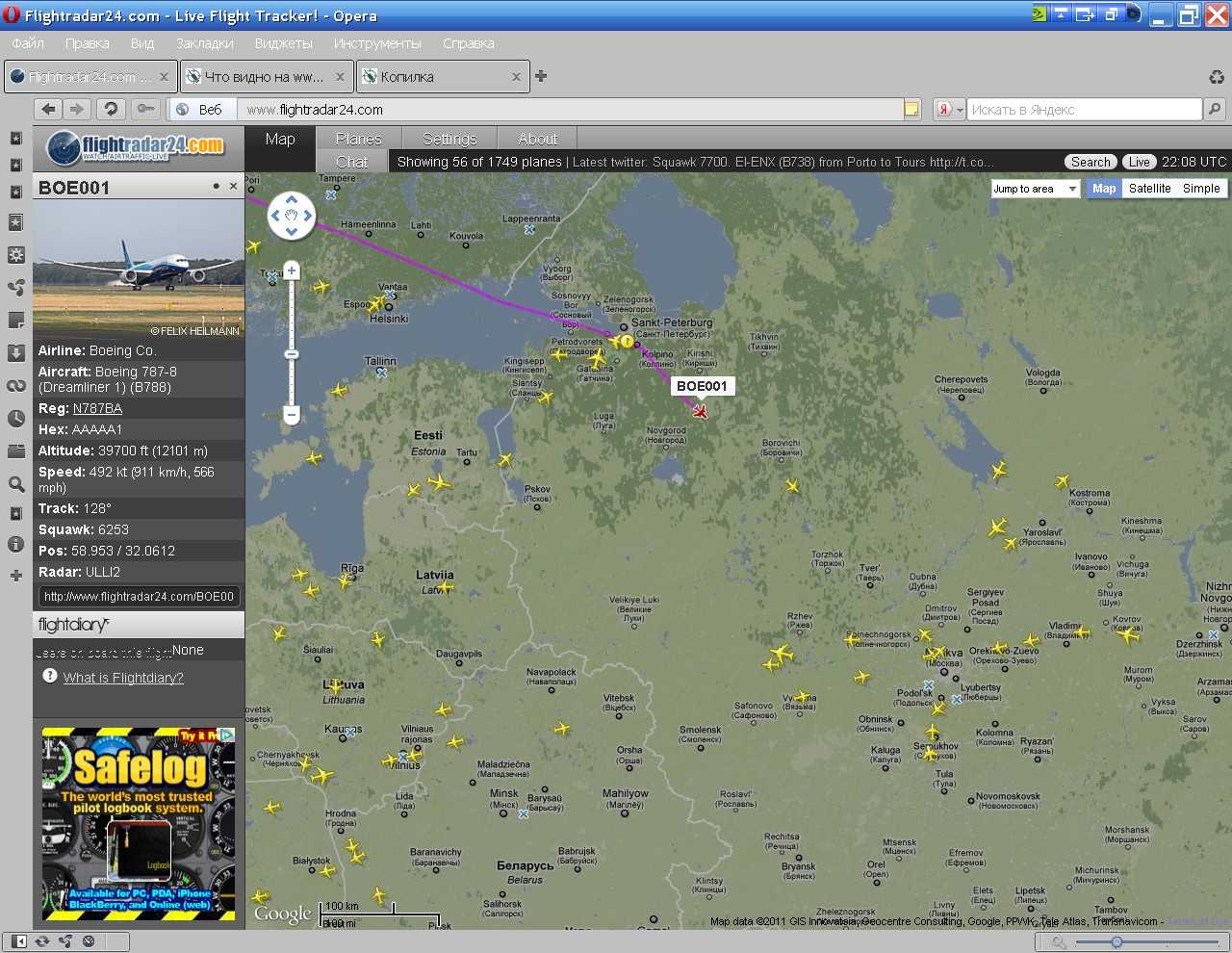Click the Safelog advertisement banner
The image size is (1232, 953).
(x=139, y=824)
